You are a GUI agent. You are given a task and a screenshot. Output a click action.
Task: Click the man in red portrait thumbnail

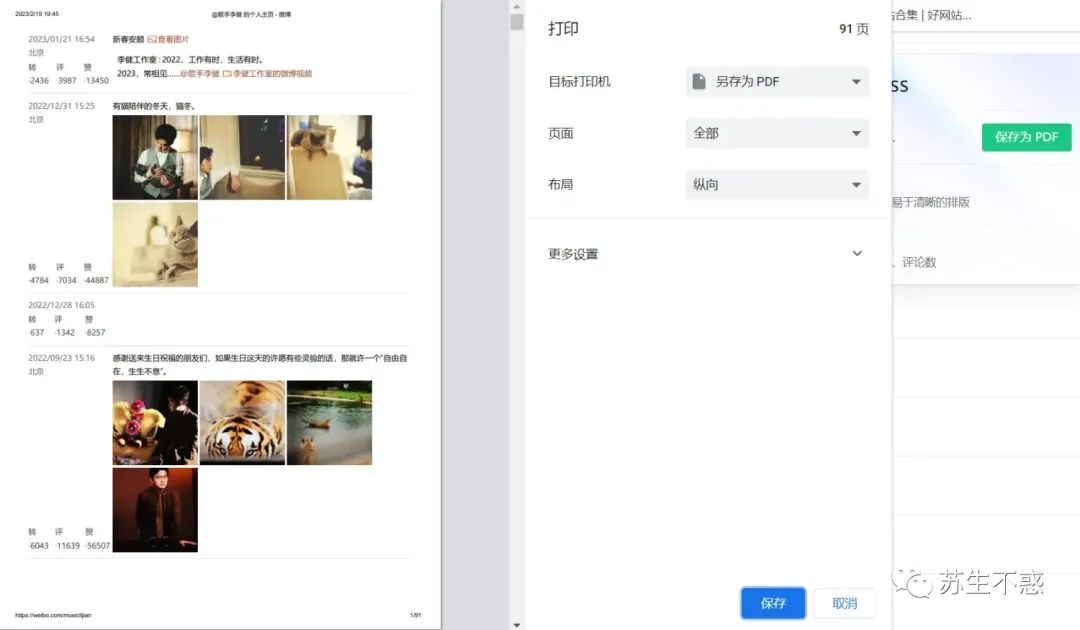point(155,510)
